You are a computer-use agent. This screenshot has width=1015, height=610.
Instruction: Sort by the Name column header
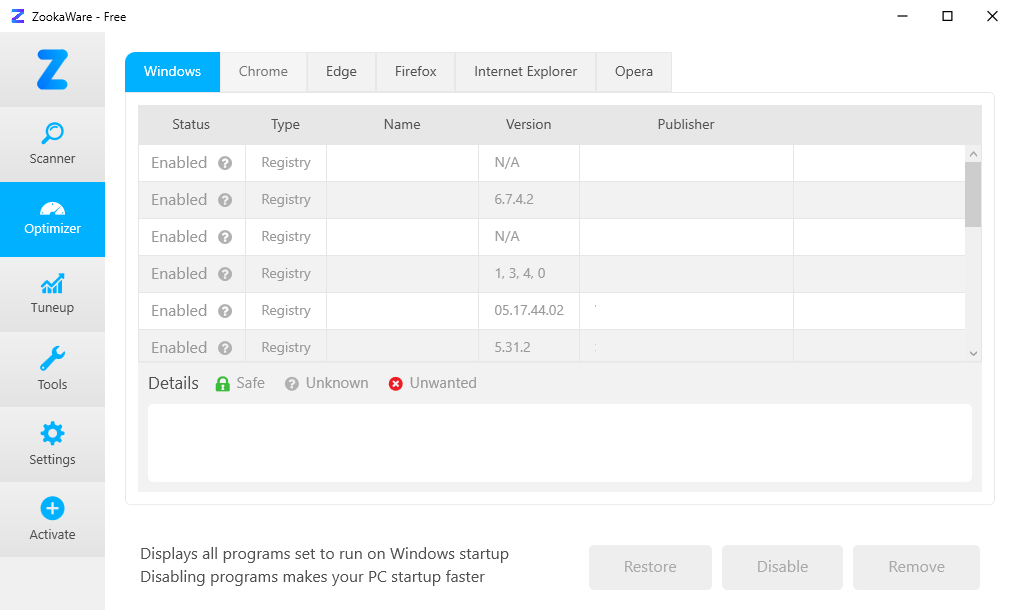(402, 124)
